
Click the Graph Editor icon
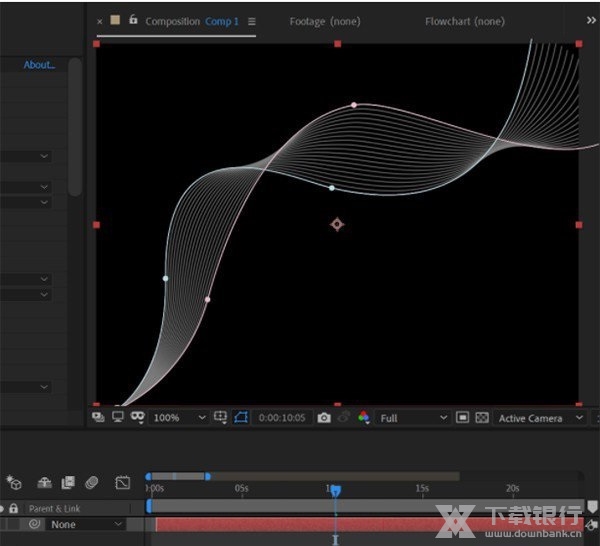[x=123, y=483]
